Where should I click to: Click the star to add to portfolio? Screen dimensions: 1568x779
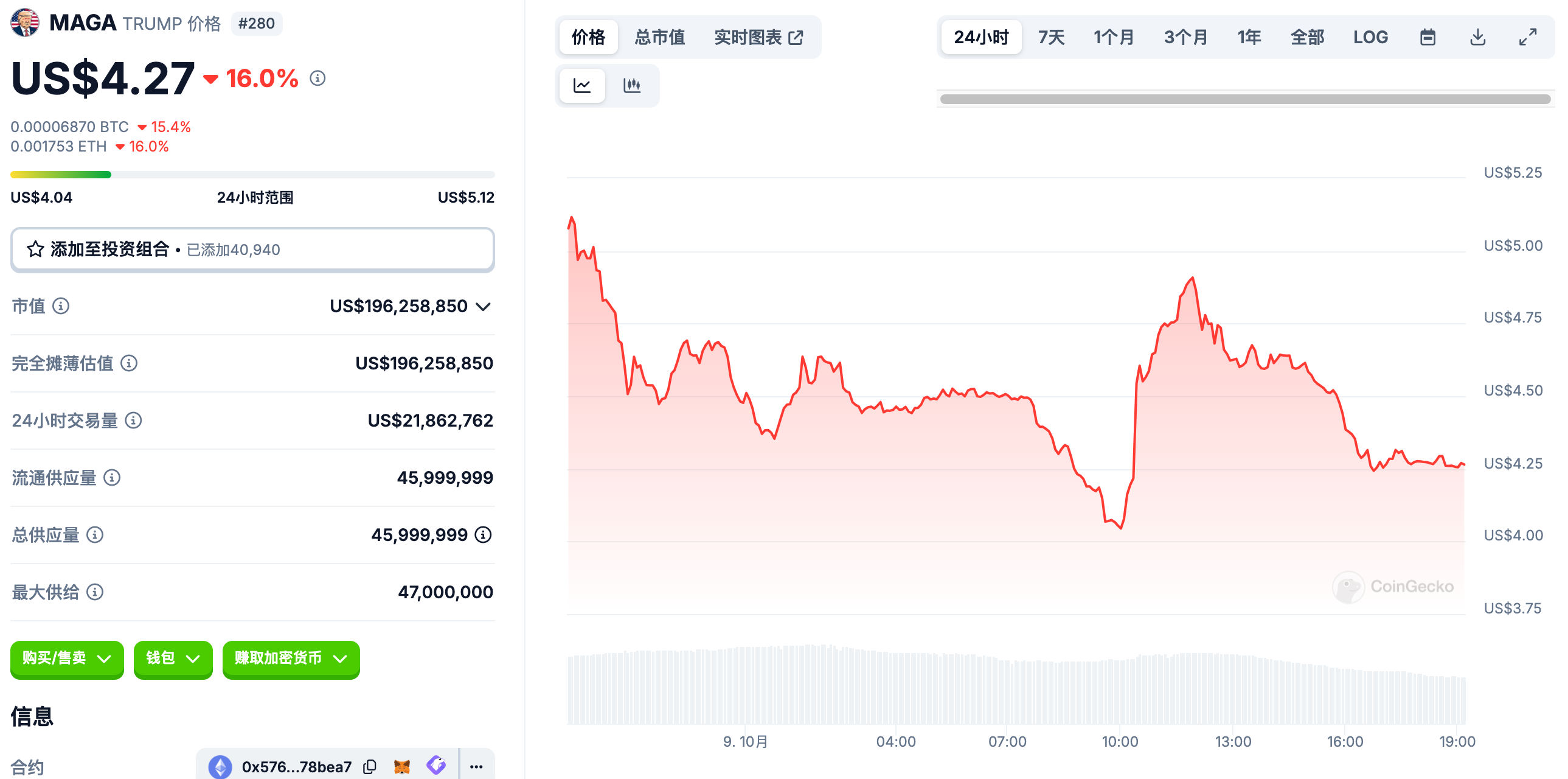pyautogui.click(x=35, y=249)
